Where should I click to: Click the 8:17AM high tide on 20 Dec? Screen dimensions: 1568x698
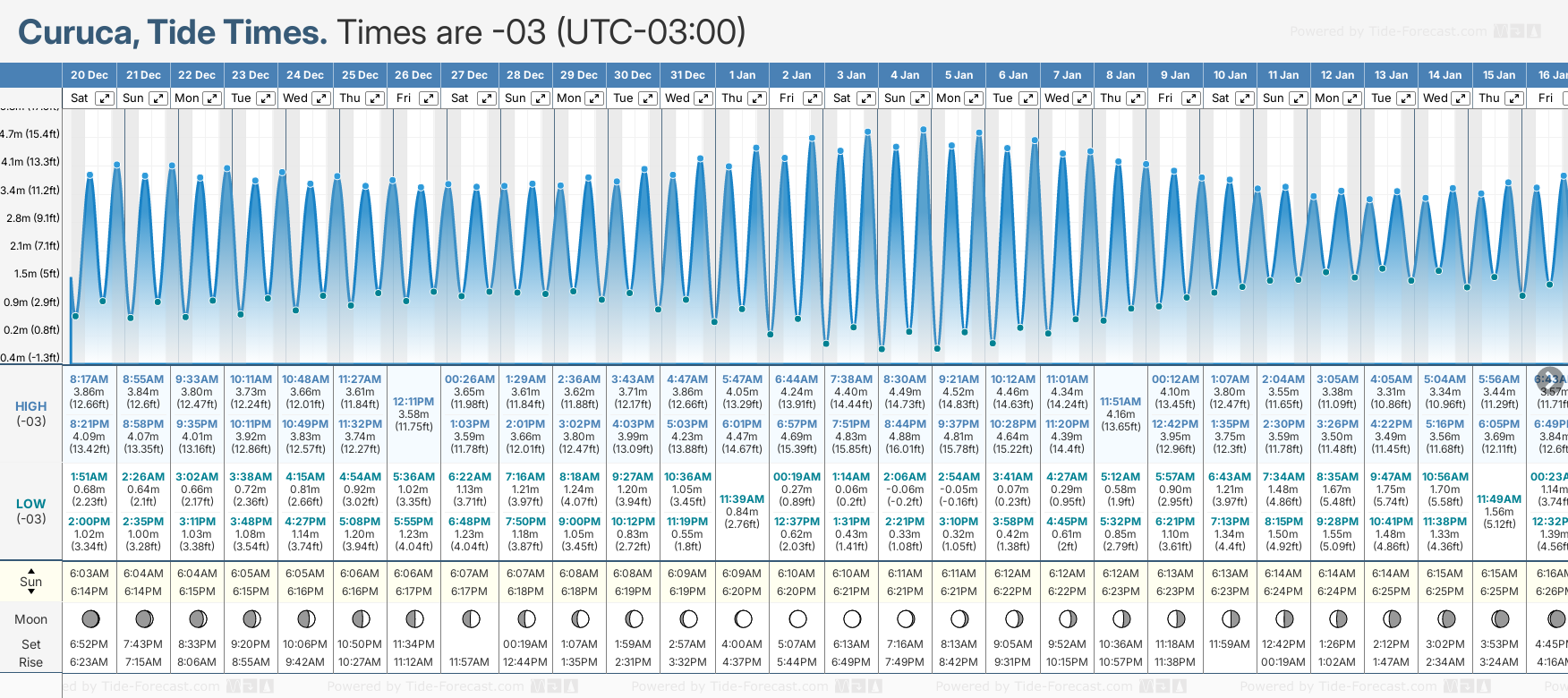89,379
